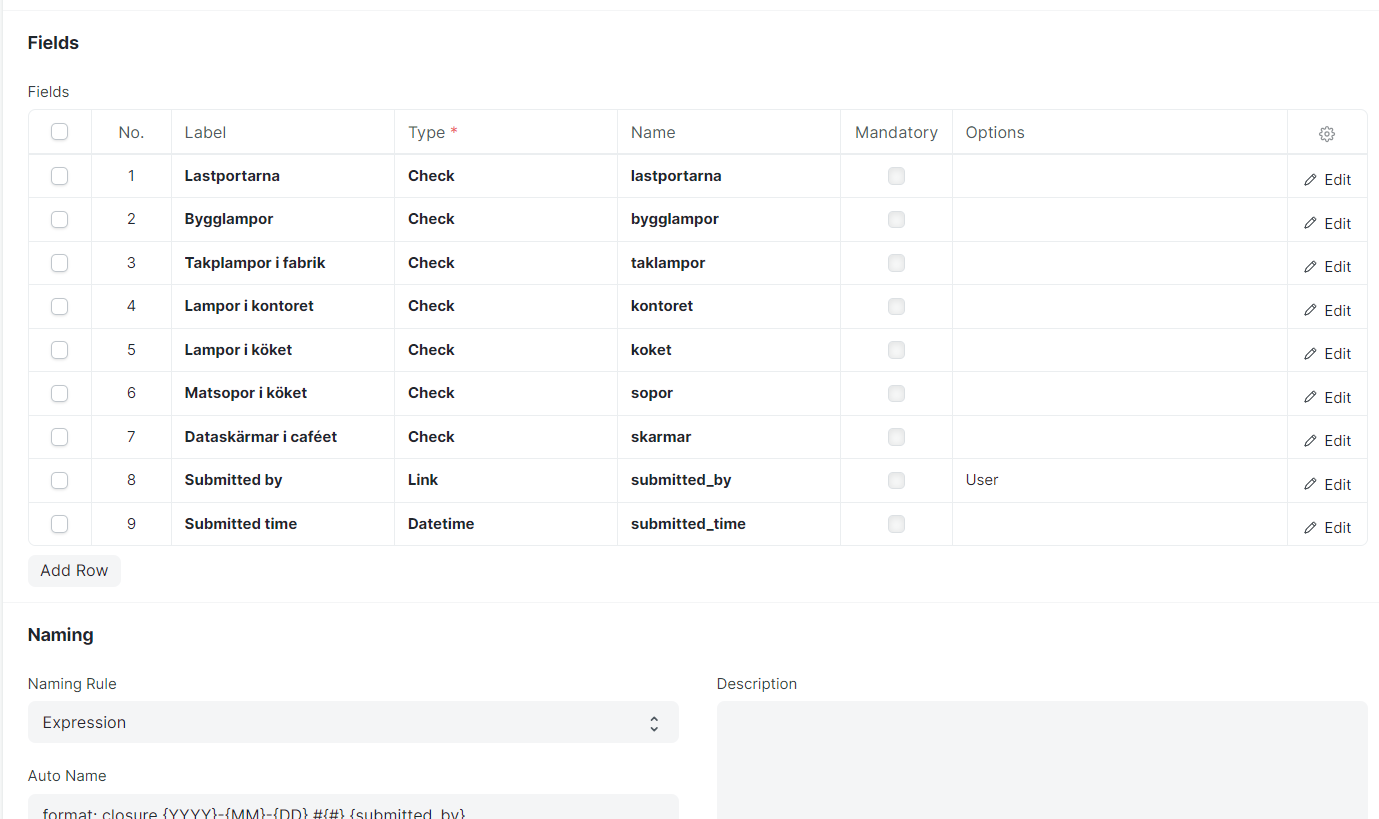Click inside the Description text area

[x=1042, y=760]
